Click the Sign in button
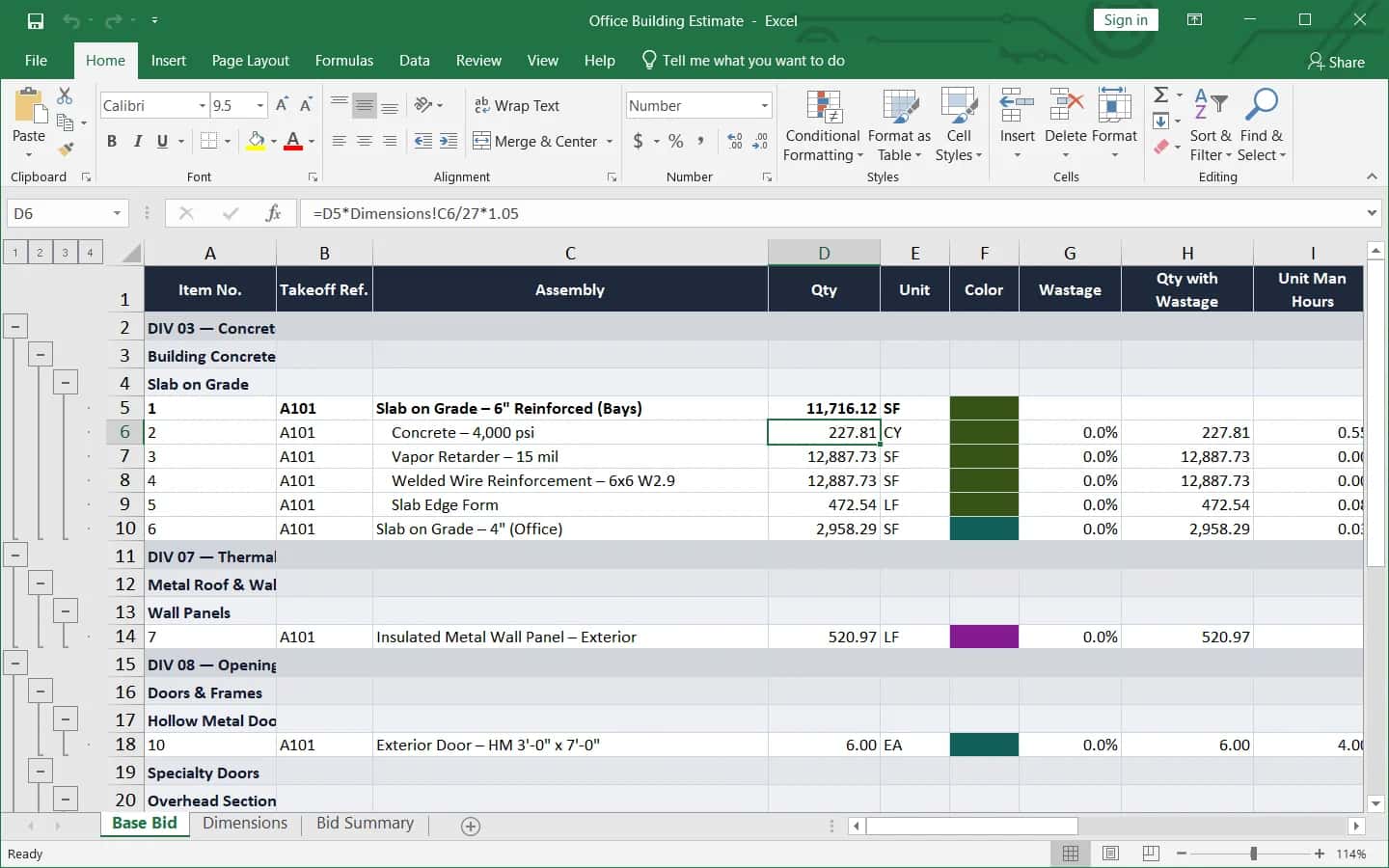This screenshot has height=868, width=1389. coord(1126,20)
